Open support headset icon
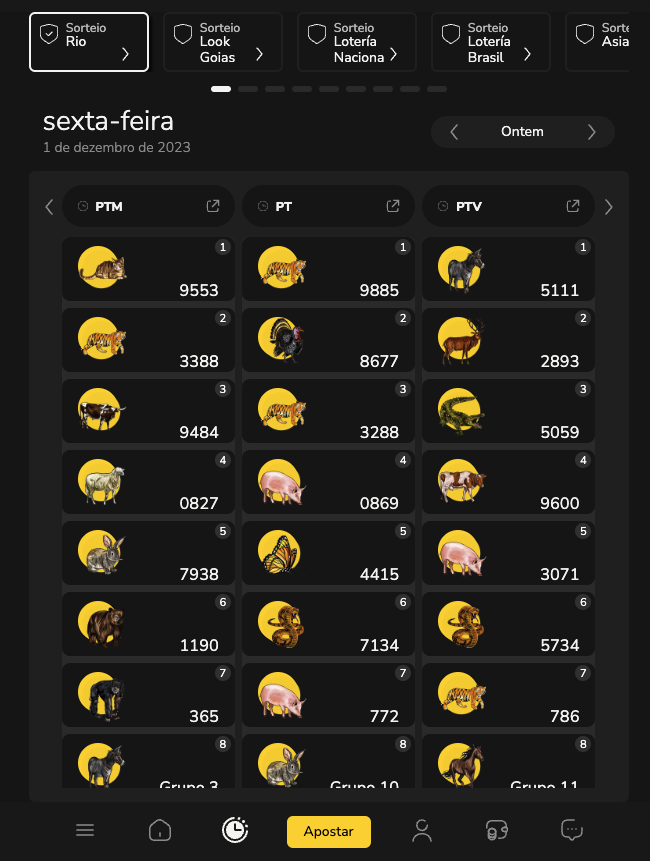This screenshot has height=861, width=650. pos(497,830)
